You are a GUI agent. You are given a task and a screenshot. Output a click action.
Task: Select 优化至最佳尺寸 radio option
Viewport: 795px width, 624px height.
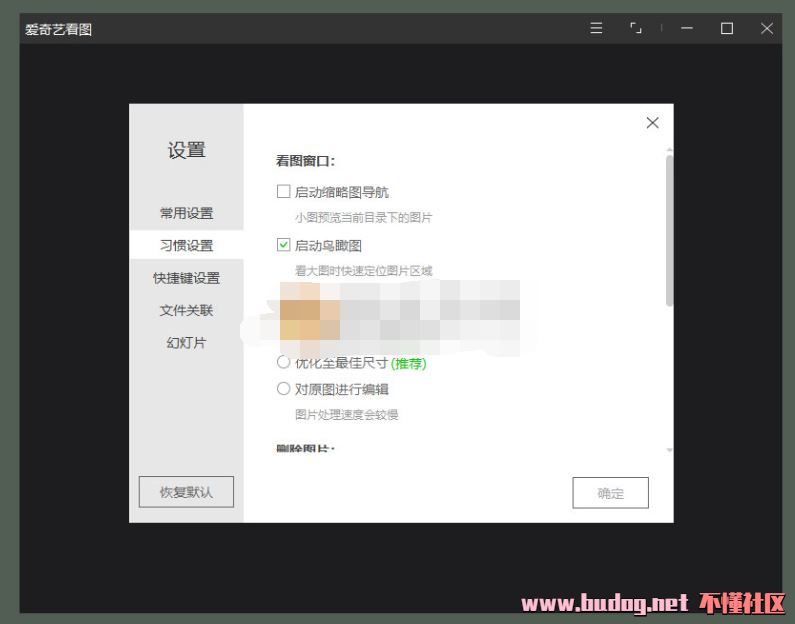pyautogui.click(x=283, y=362)
